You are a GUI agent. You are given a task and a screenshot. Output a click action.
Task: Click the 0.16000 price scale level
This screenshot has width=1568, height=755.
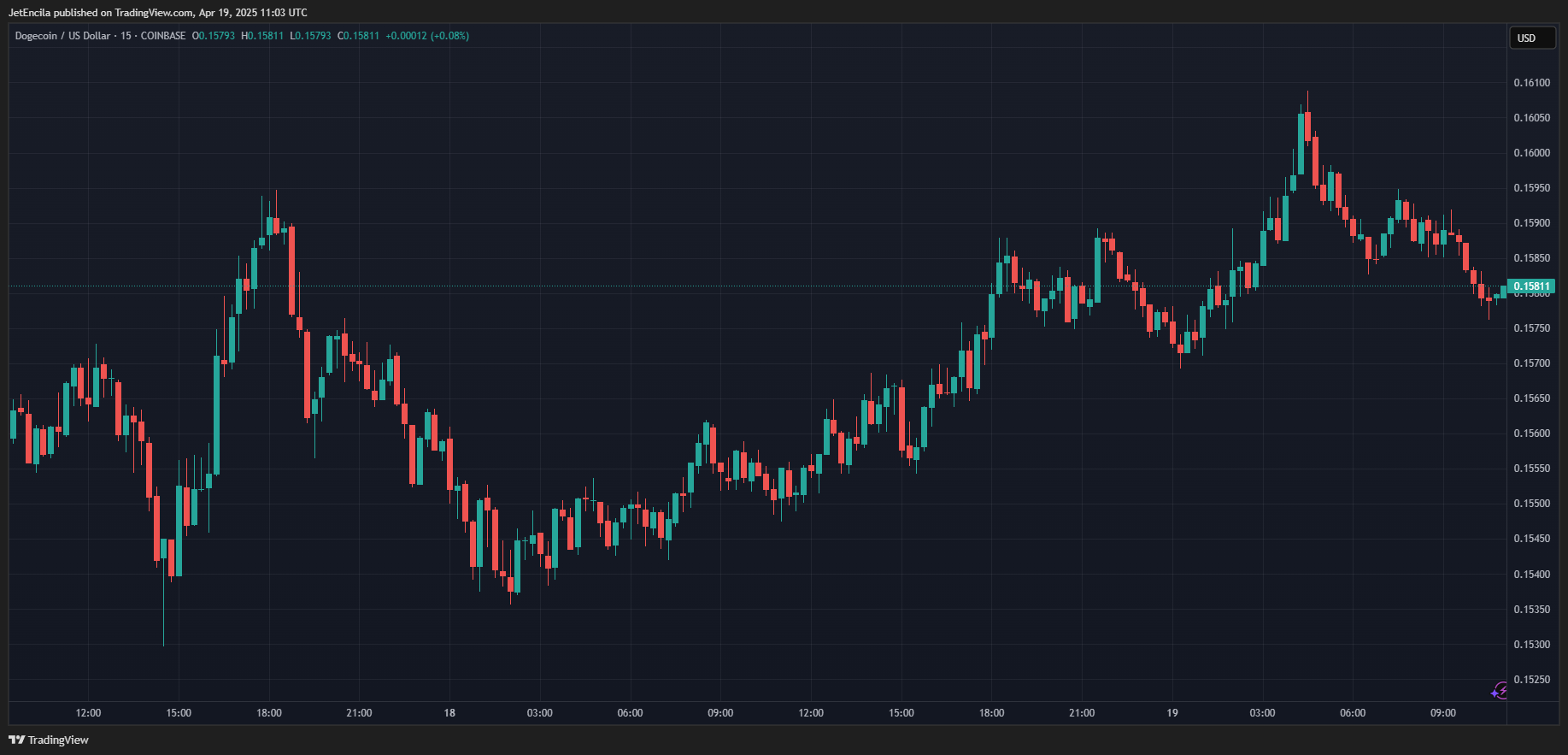pyautogui.click(x=1531, y=153)
